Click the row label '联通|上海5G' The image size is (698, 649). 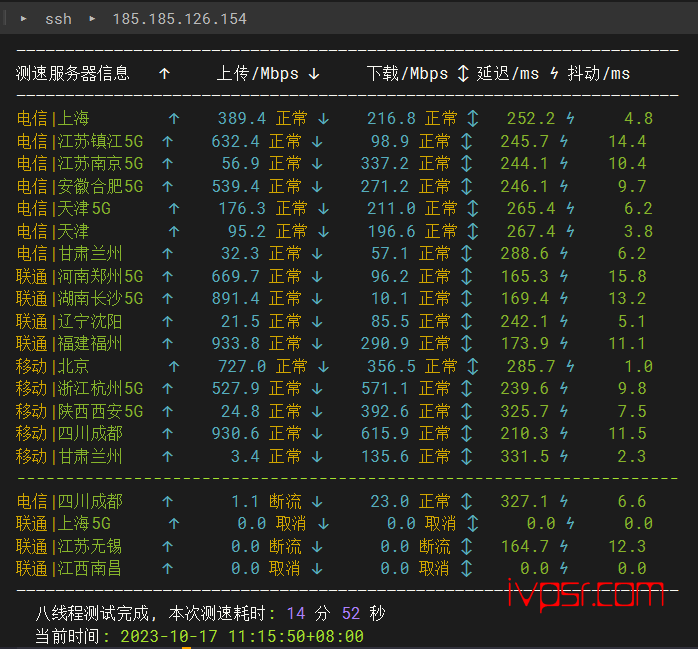(64, 523)
